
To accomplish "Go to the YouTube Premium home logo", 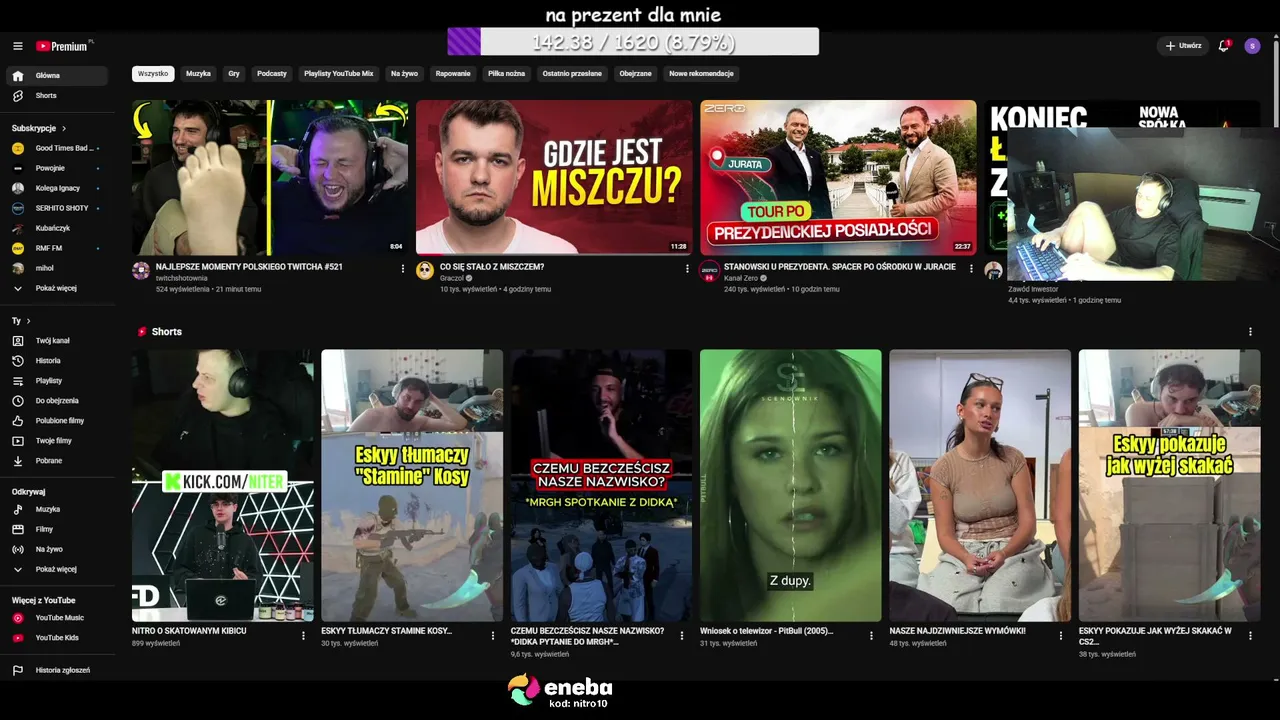I will [64, 46].
